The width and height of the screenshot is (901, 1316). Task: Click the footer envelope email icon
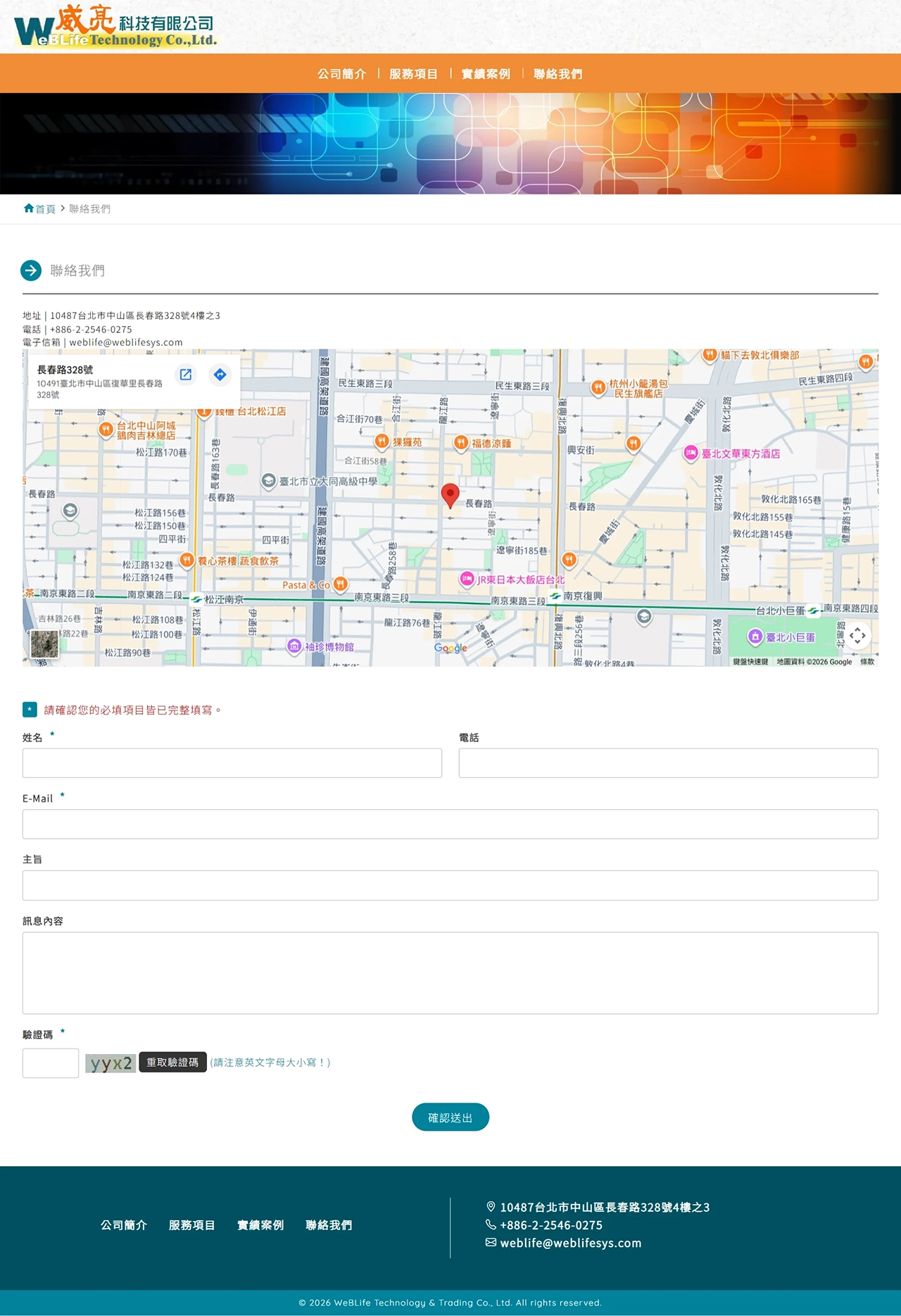tap(491, 1243)
